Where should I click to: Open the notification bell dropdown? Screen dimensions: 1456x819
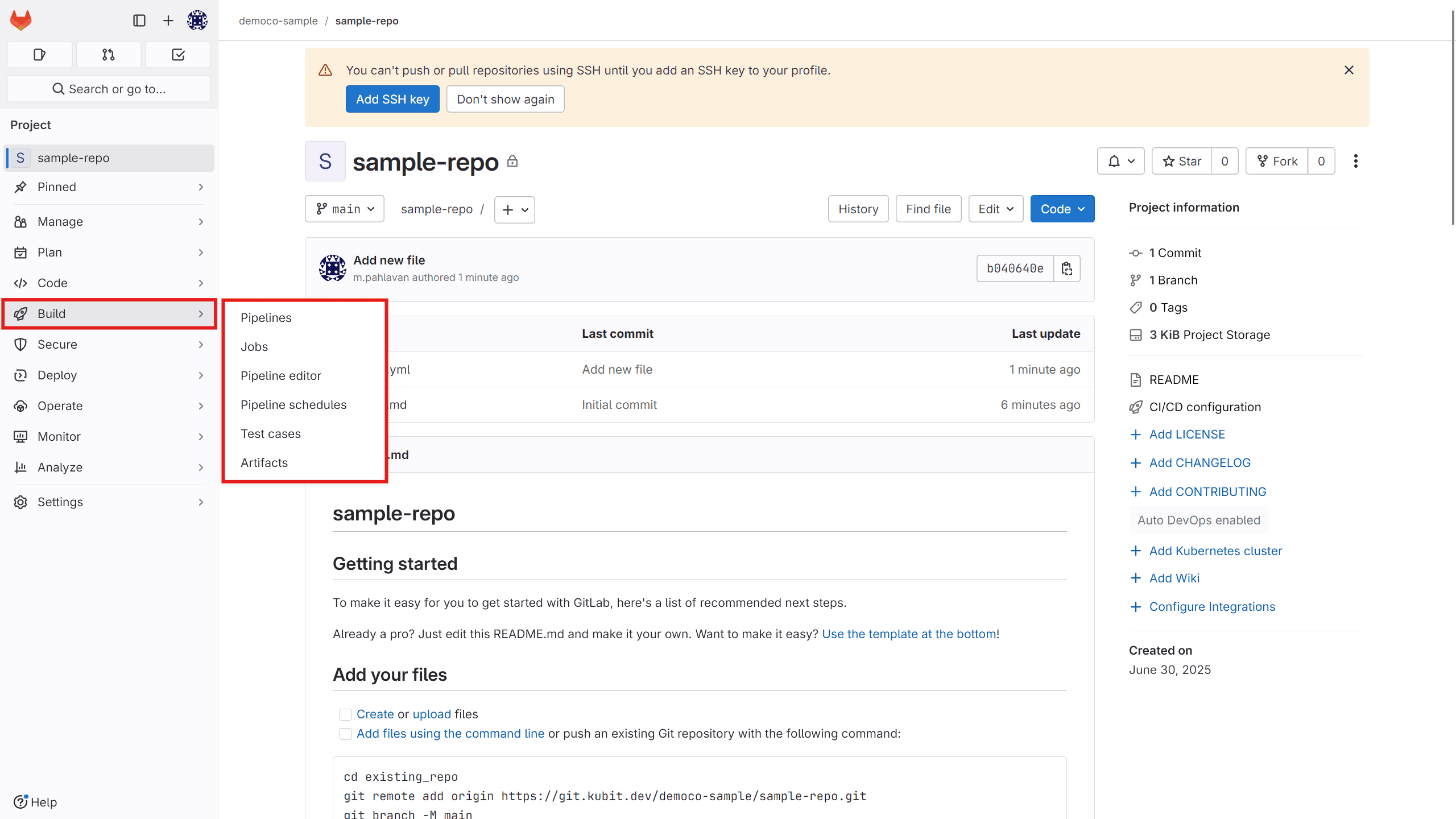coord(1120,161)
